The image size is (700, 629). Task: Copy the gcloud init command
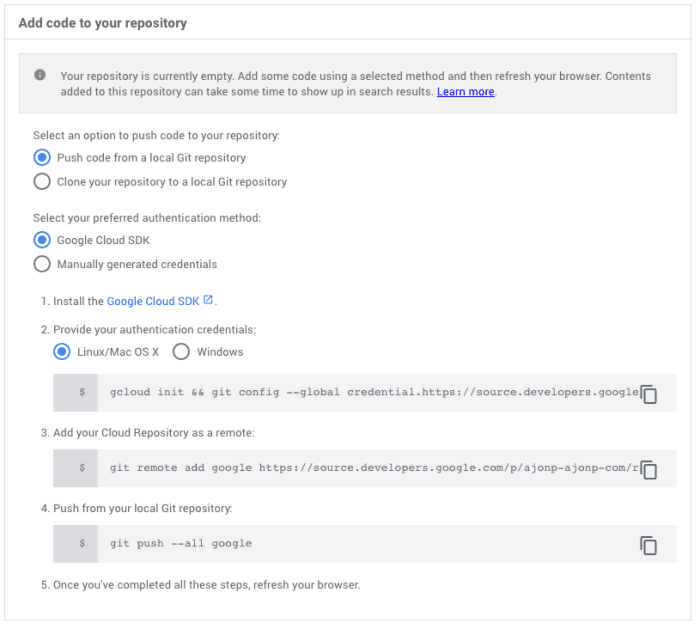(648, 393)
